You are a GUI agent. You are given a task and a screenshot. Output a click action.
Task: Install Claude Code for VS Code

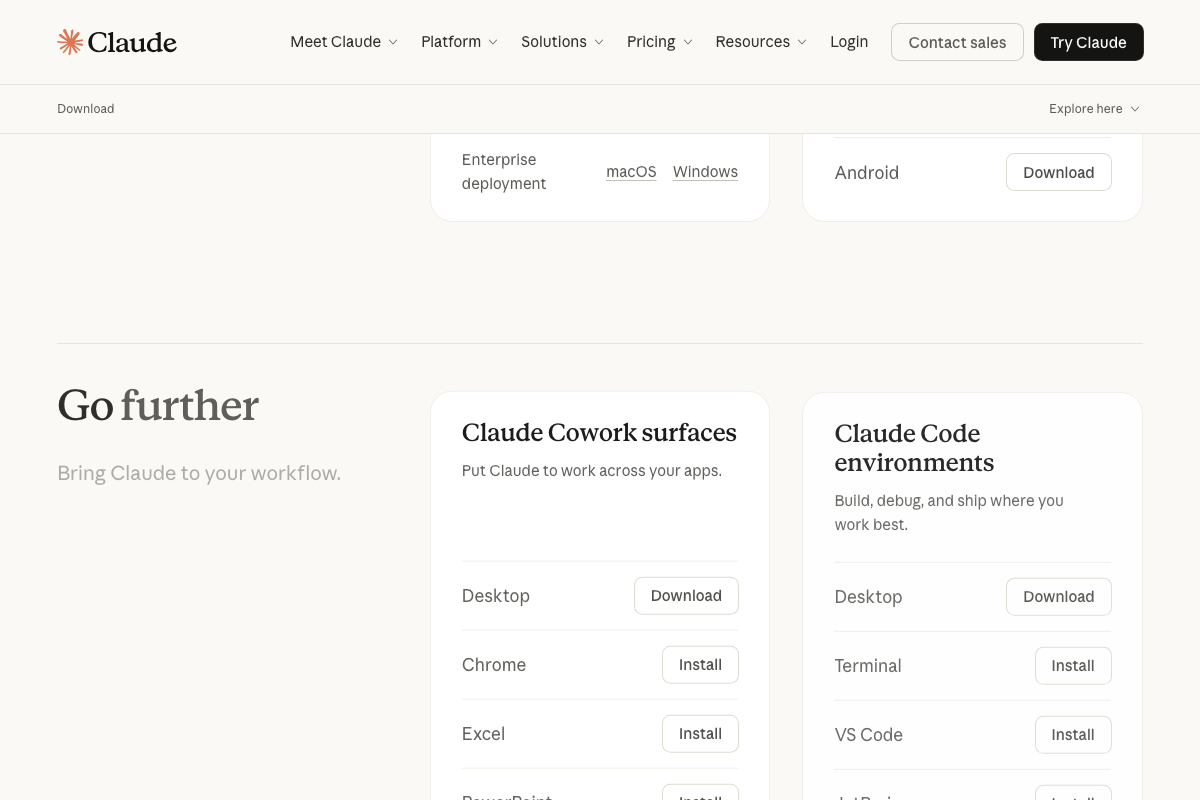pyautogui.click(x=1073, y=734)
